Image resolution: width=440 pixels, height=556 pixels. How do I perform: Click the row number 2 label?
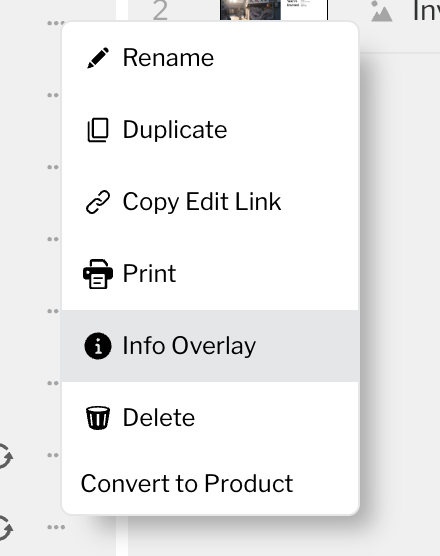160,10
